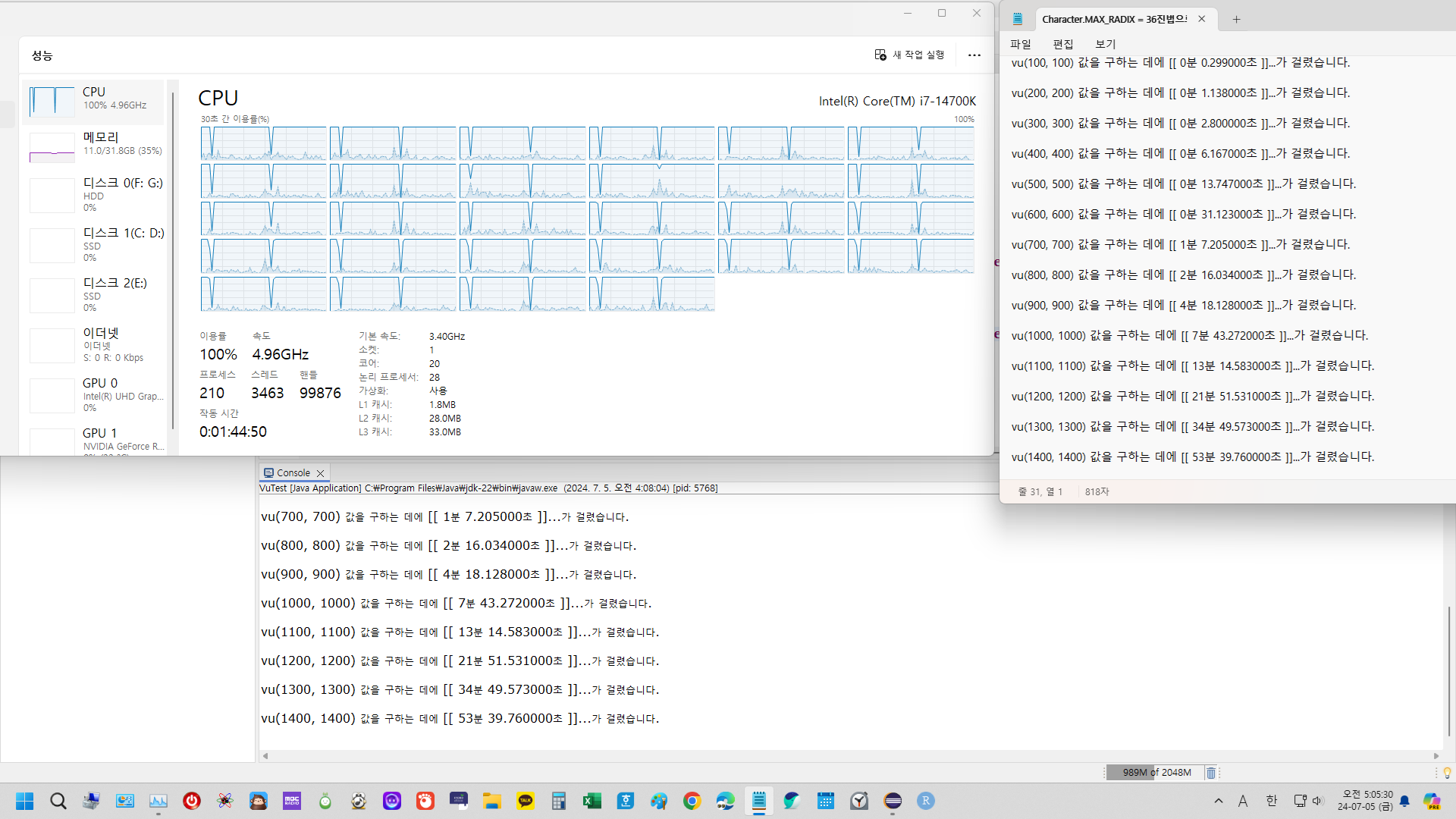This screenshot has width=1456, height=819.
Task: Open Chrome from the taskbar
Action: pyautogui.click(x=692, y=801)
